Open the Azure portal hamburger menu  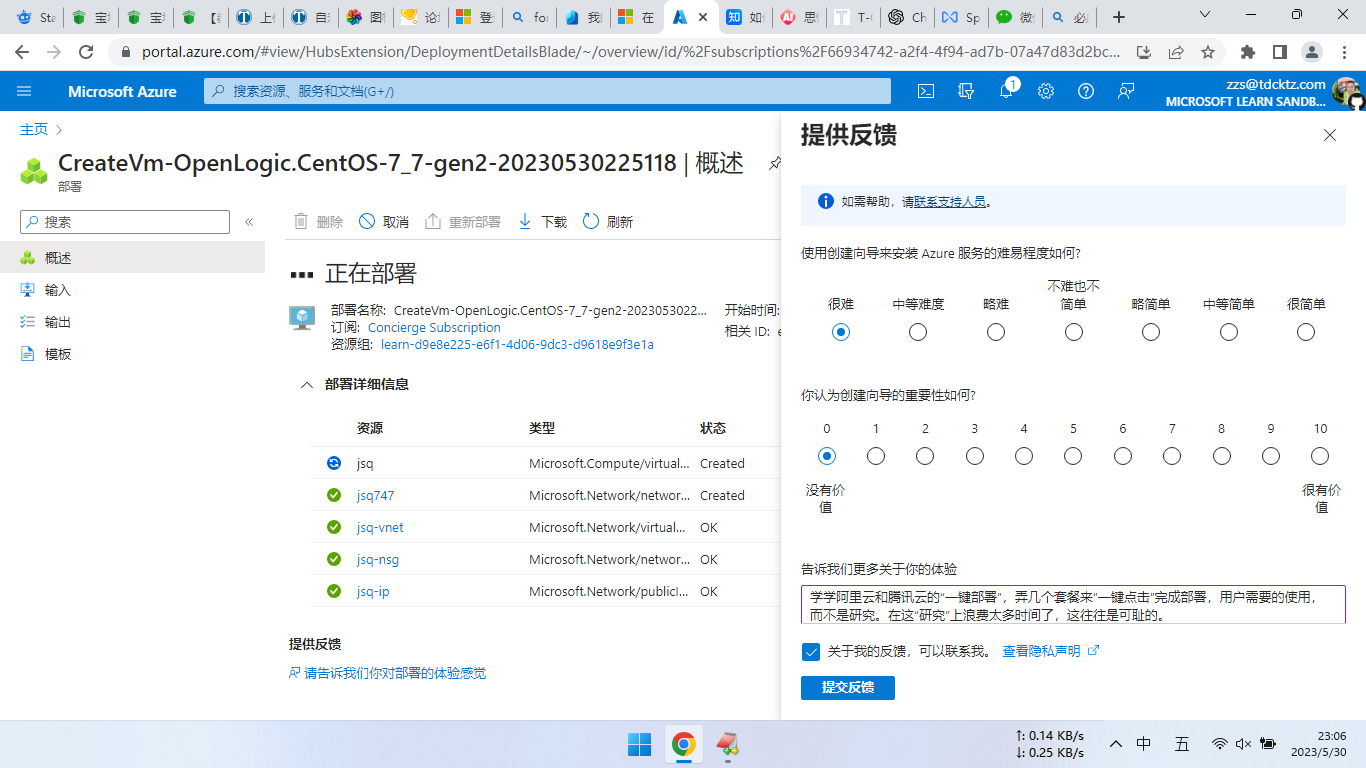point(24,91)
